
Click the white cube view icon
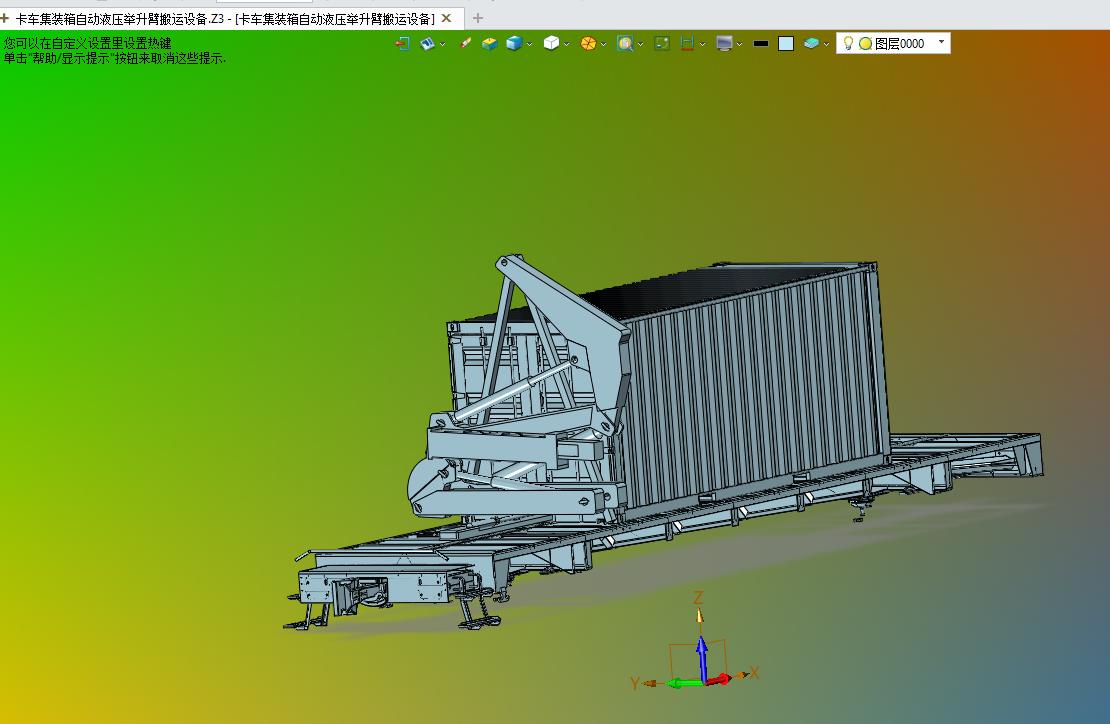(551, 43)
